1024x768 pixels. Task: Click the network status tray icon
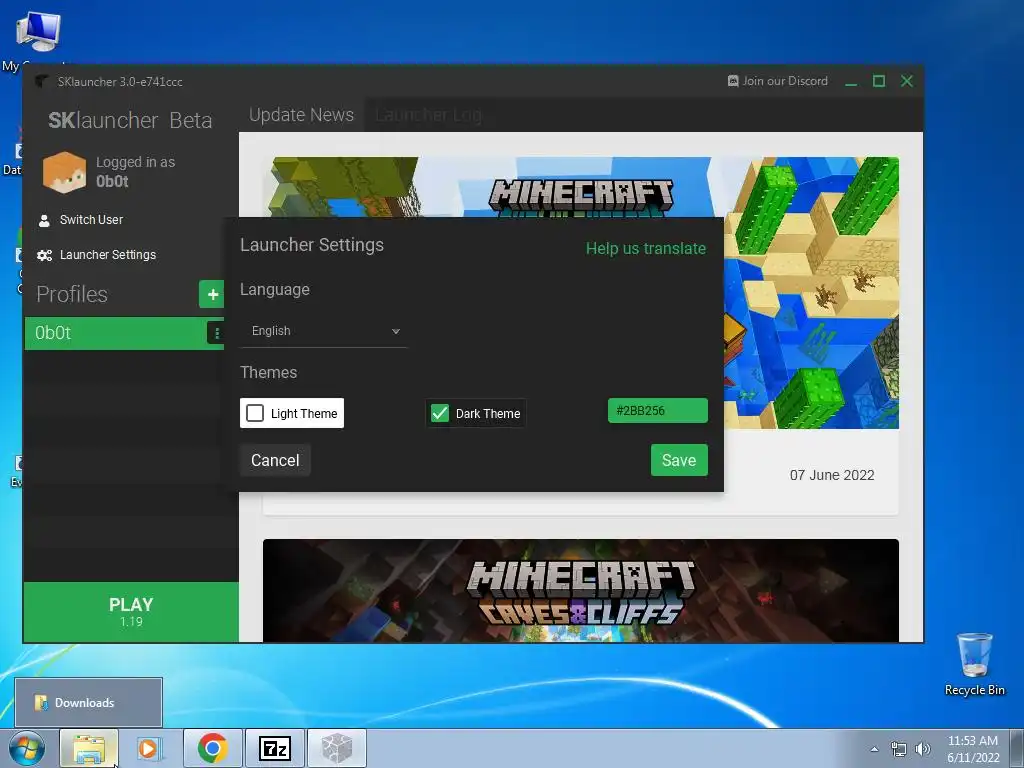[899, 749]
